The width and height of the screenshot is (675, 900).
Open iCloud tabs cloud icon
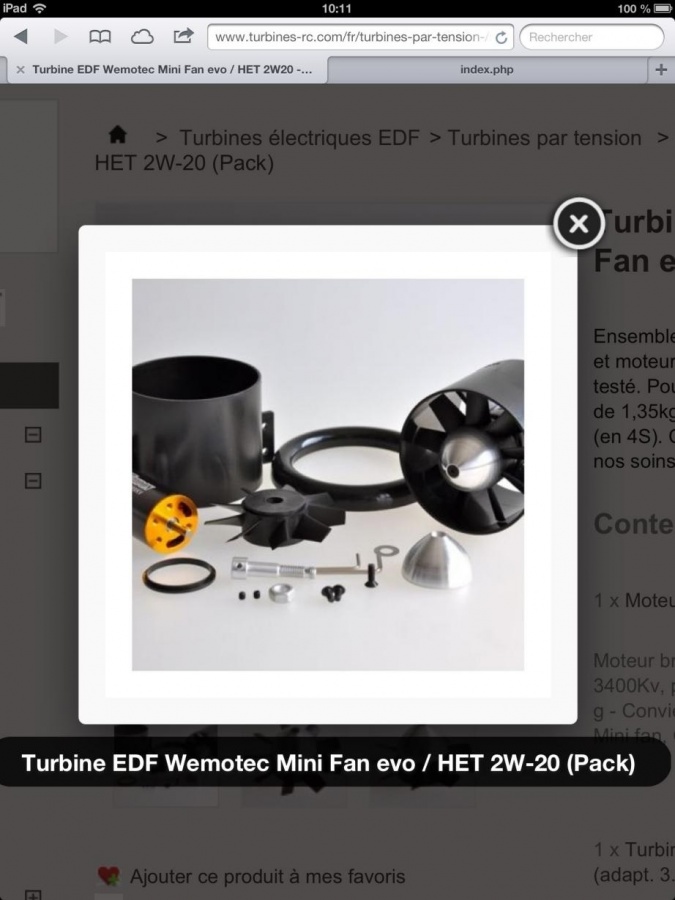point(142,37)
